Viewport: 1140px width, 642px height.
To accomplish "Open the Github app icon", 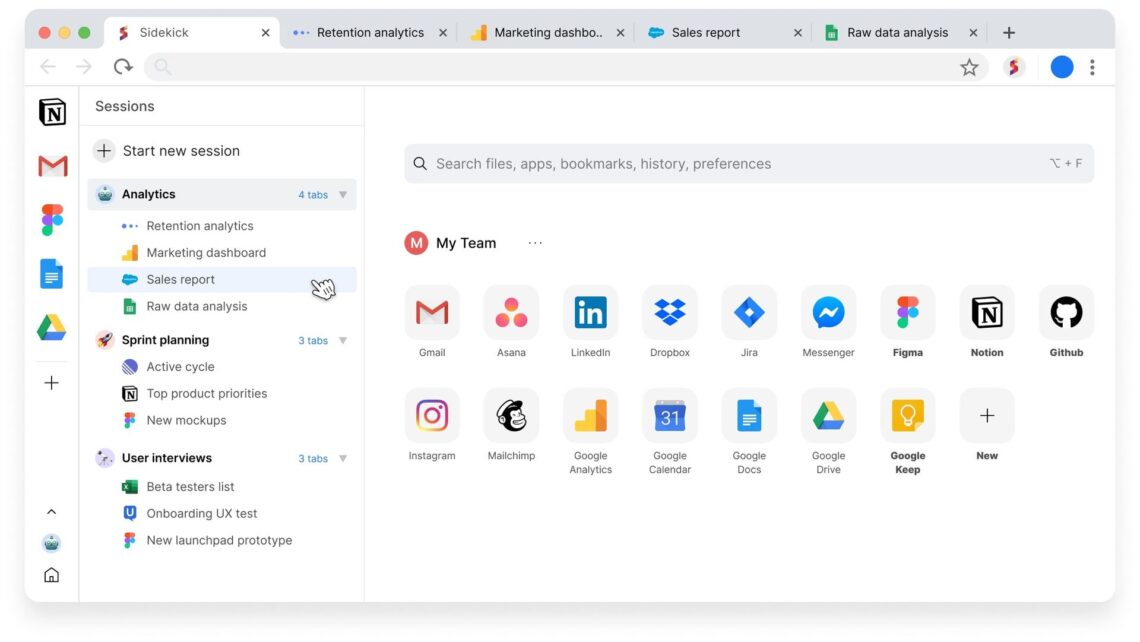I will tap(1065, 312).
